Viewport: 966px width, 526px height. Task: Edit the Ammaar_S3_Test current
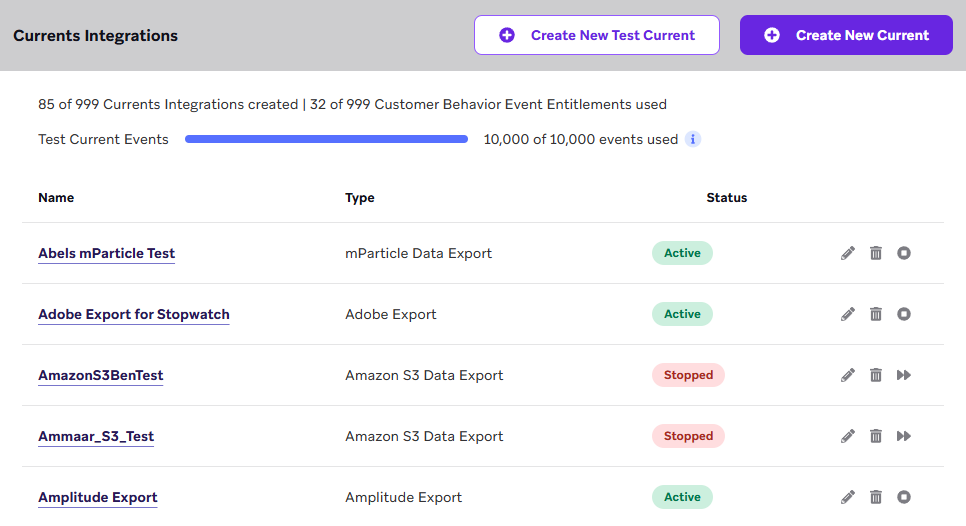click(x=848, y=436)
